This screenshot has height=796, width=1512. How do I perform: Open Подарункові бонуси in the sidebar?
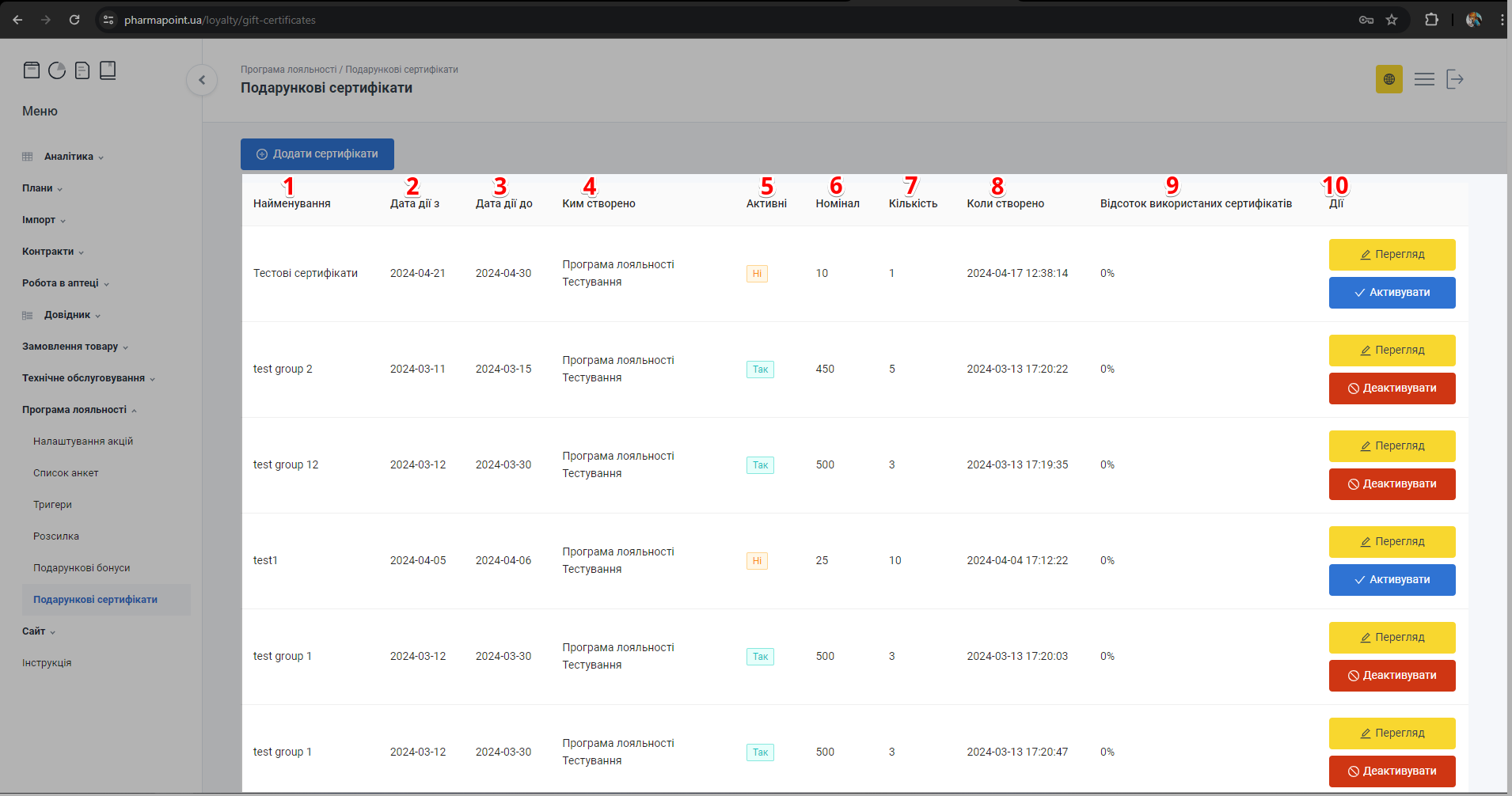click(x=82, y=568)
